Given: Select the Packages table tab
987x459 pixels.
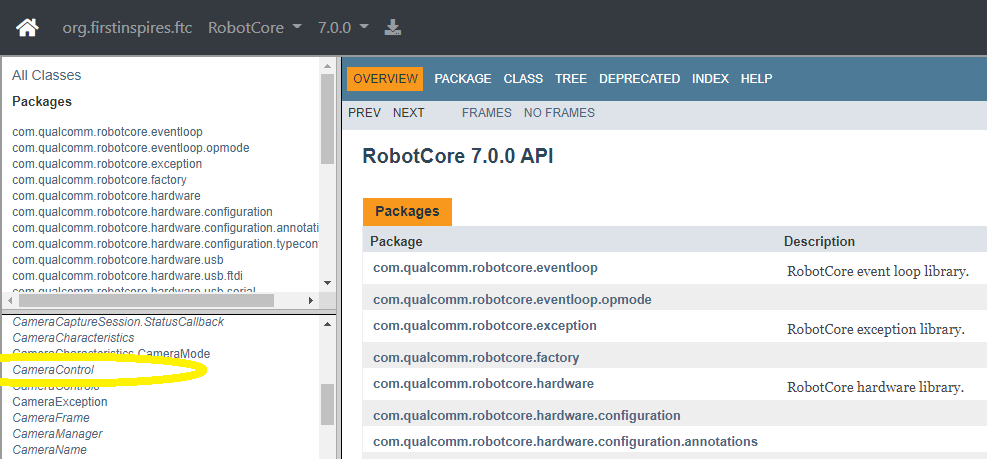Looking at the screenshot, I should point(407,212).
